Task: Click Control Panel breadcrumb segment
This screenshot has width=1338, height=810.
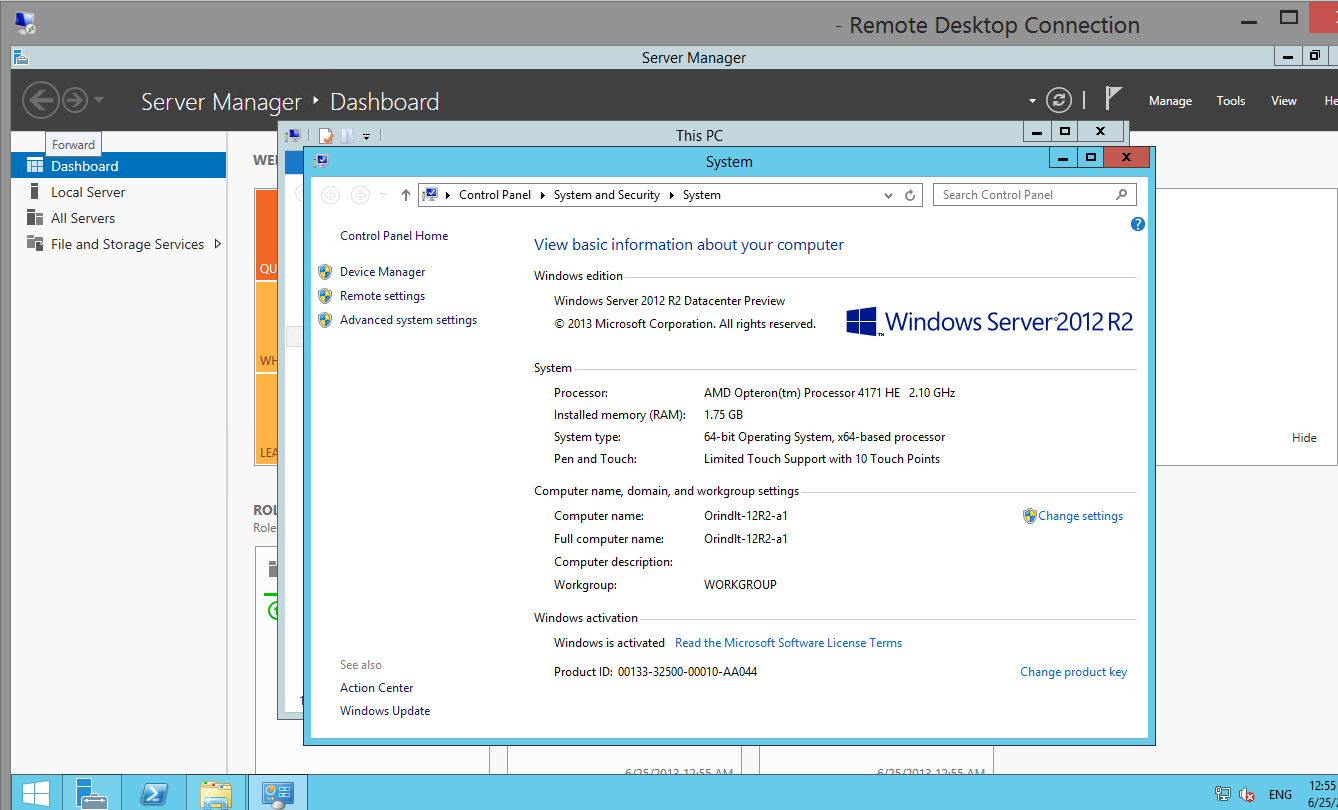Action: [x=495, y=195]
